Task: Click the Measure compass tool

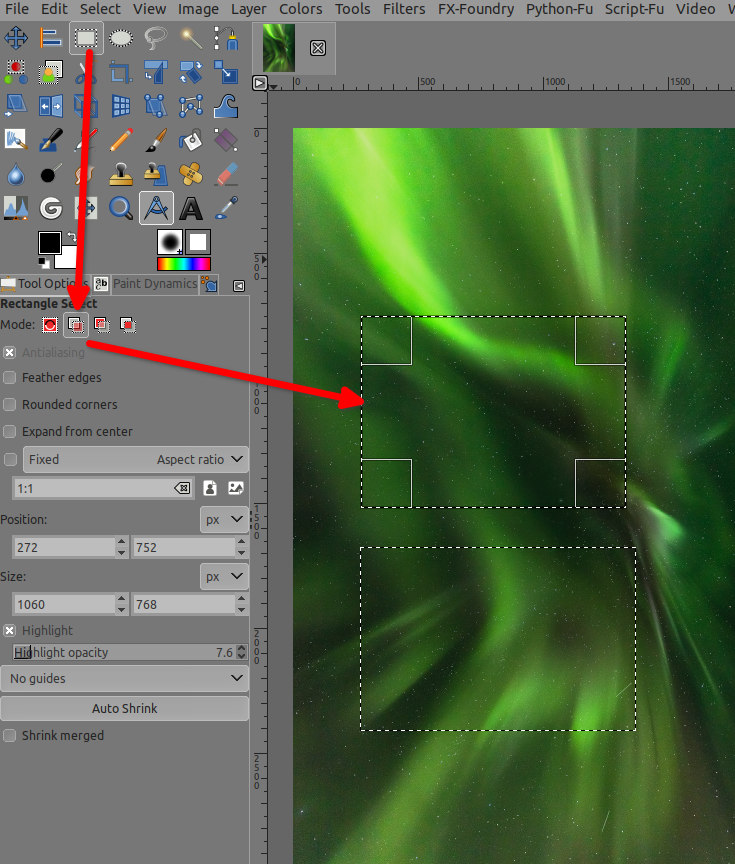Action: pyautogui.click(x=156, y=208)
